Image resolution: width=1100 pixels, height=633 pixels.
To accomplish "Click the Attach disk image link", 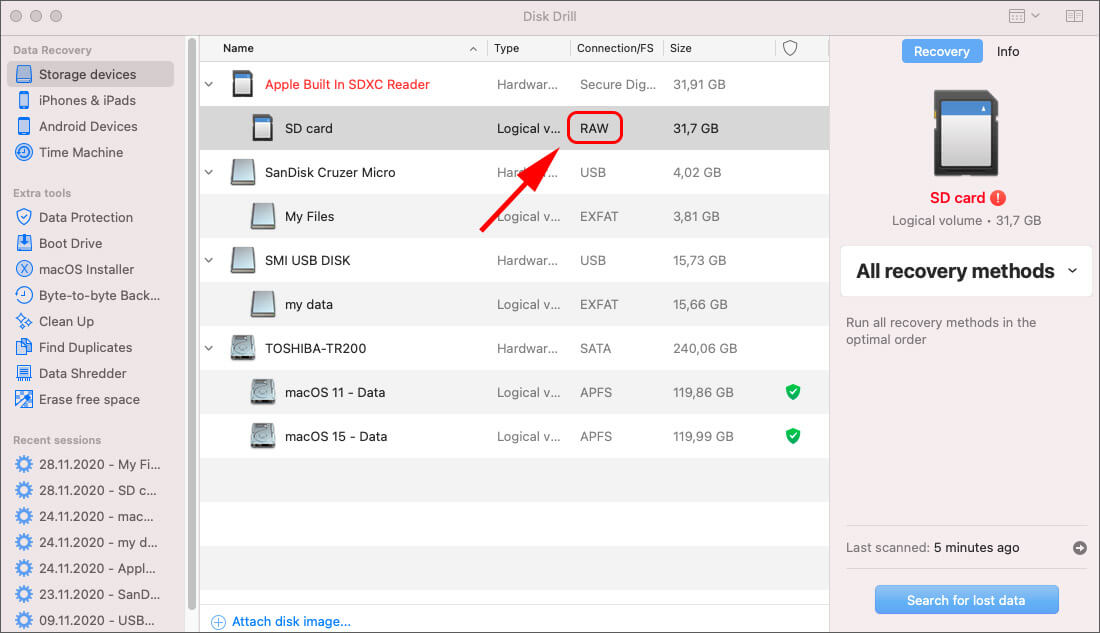I will click(291, 621).
